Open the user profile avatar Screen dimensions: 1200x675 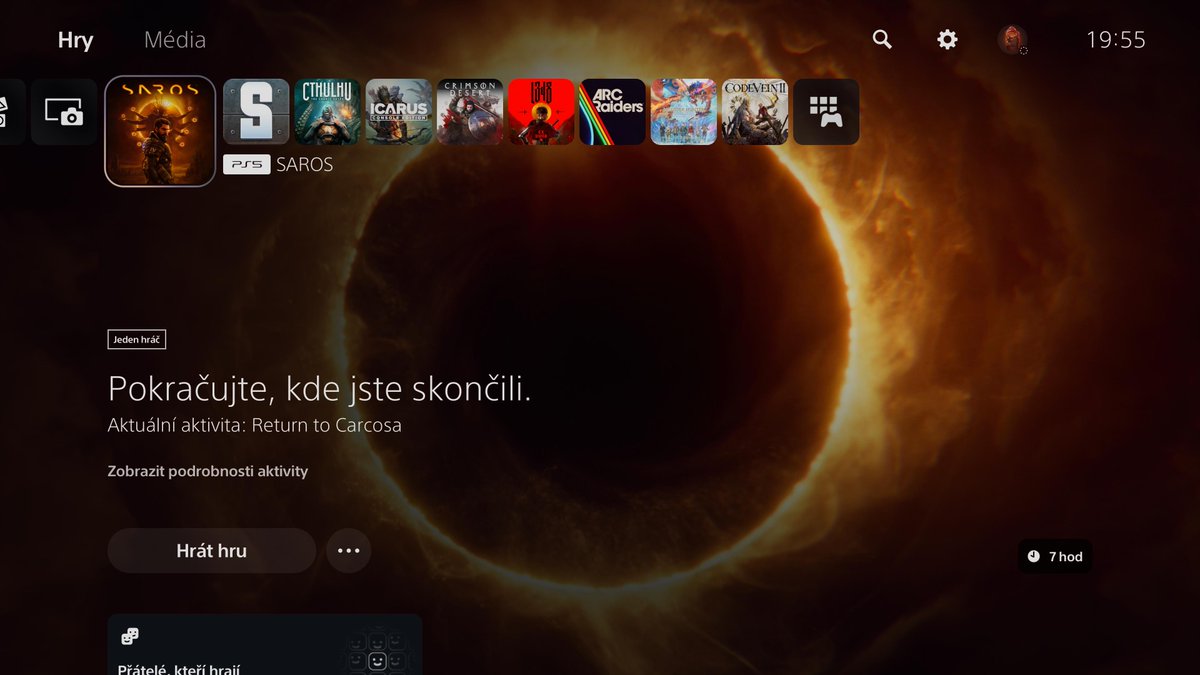1012,40
